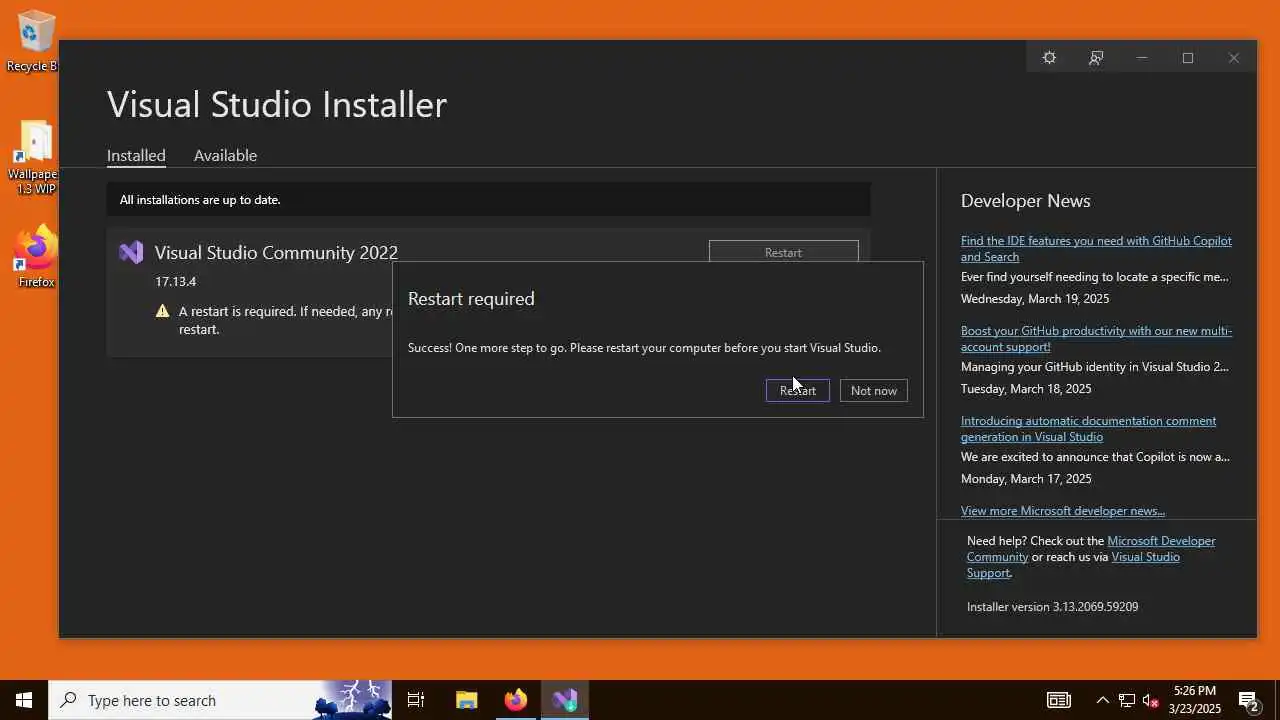Click the 'All installations are up to date.' message

point(200,199)
